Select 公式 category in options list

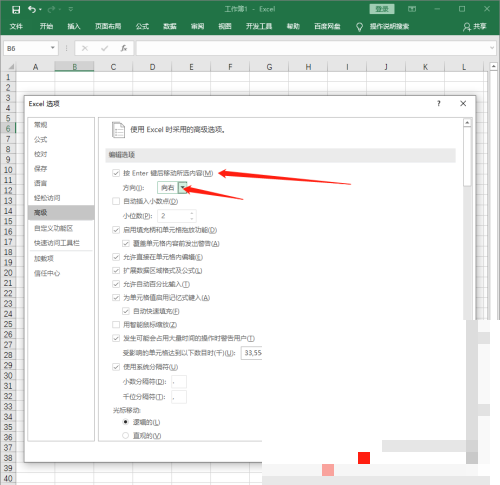tap(41, 139)
